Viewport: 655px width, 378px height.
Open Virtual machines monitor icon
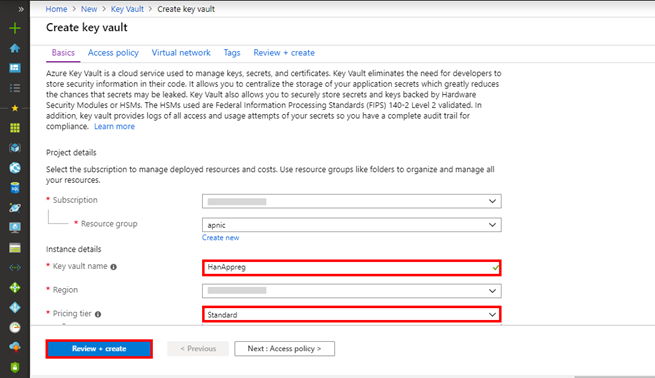coord(15,228)
